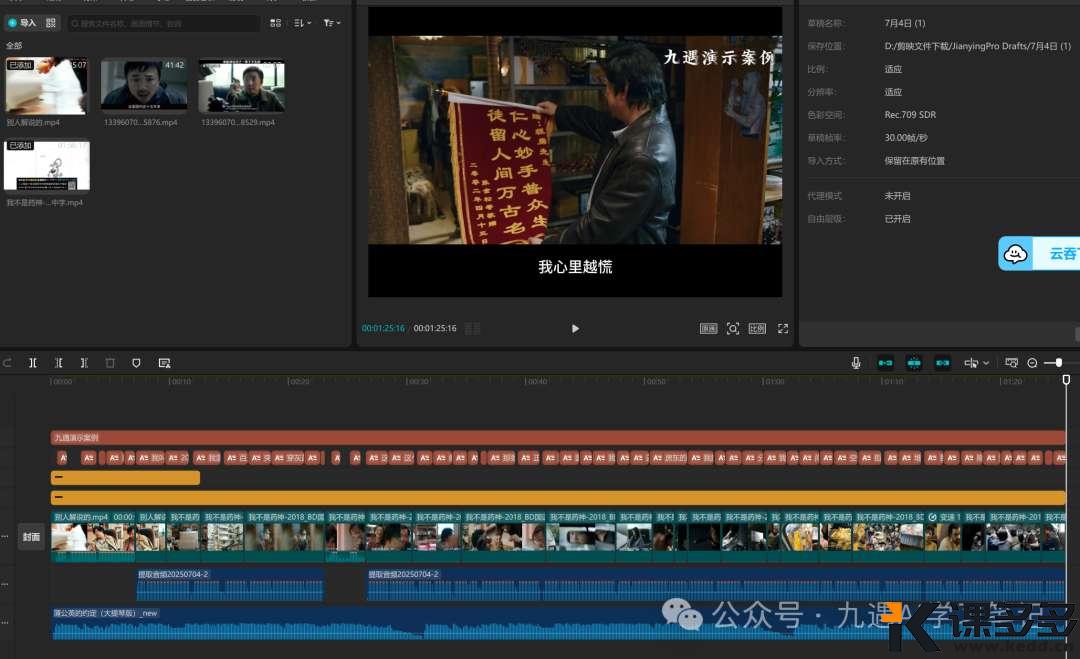Image resolution: width=1080 pixels, height=659 pixels.
Task: Toggle original quality preview button
Action: pyautogui.click(x=708, y=328)
